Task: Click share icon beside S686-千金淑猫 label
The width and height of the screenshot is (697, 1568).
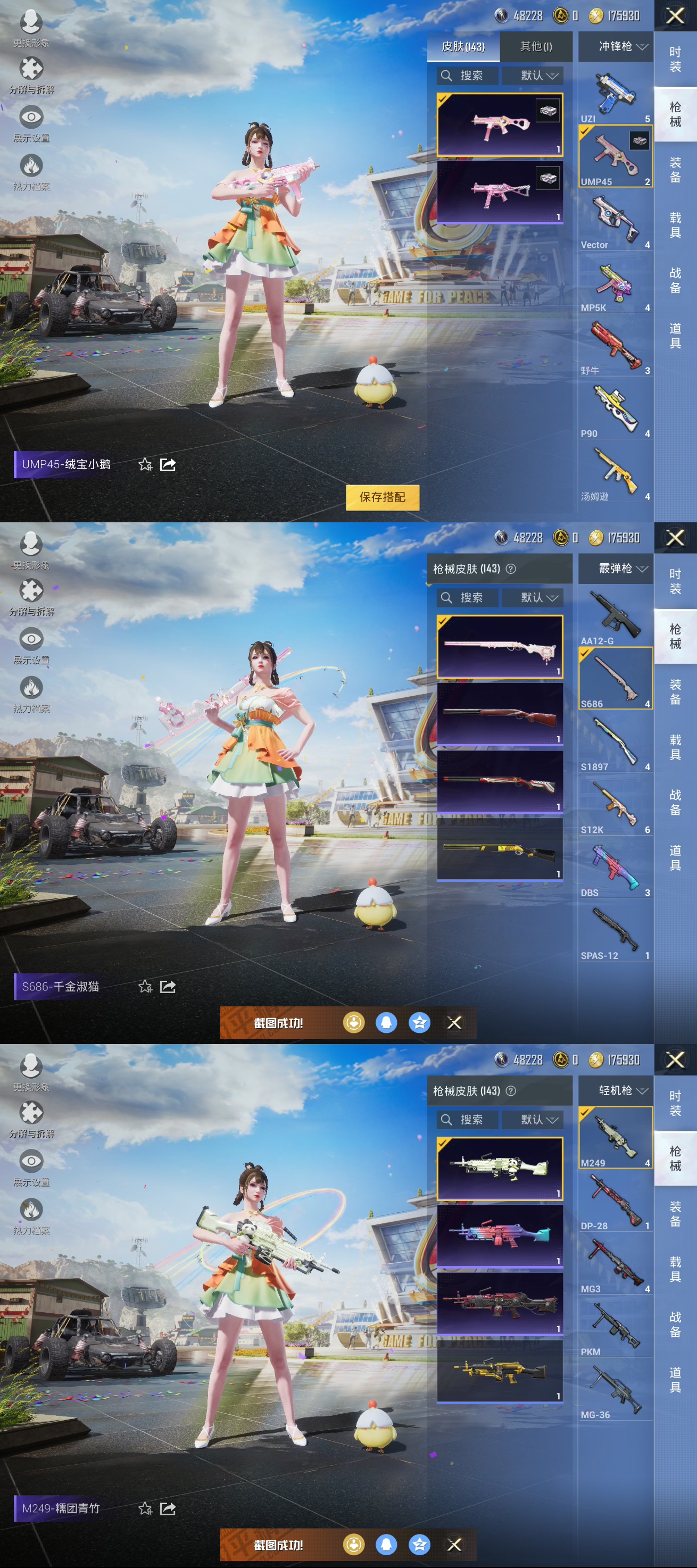Action: point(168,986)
